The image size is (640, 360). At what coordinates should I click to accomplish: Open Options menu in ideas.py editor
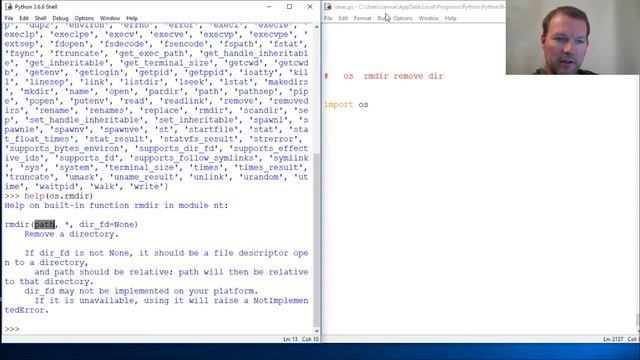tap(403, 18)
